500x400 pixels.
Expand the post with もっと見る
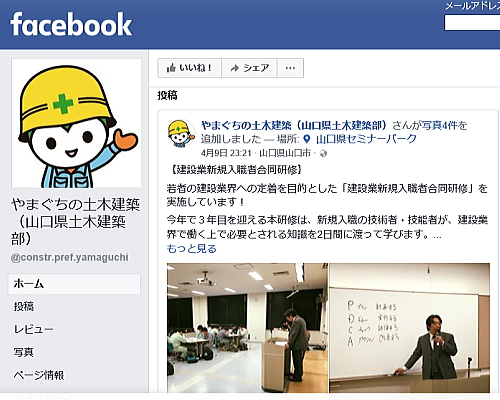tap(192, 249)
